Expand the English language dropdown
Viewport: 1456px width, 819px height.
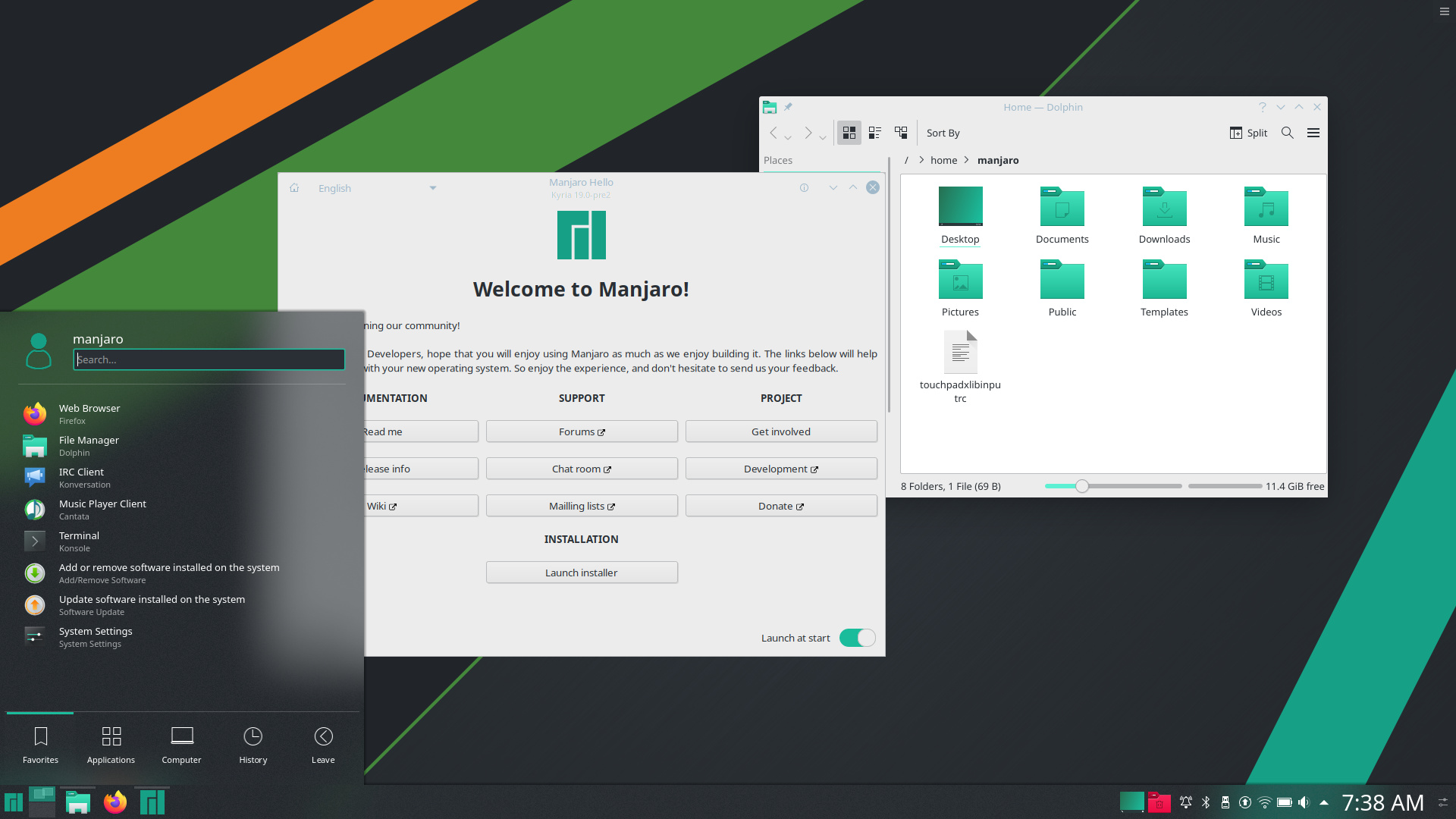433,188
